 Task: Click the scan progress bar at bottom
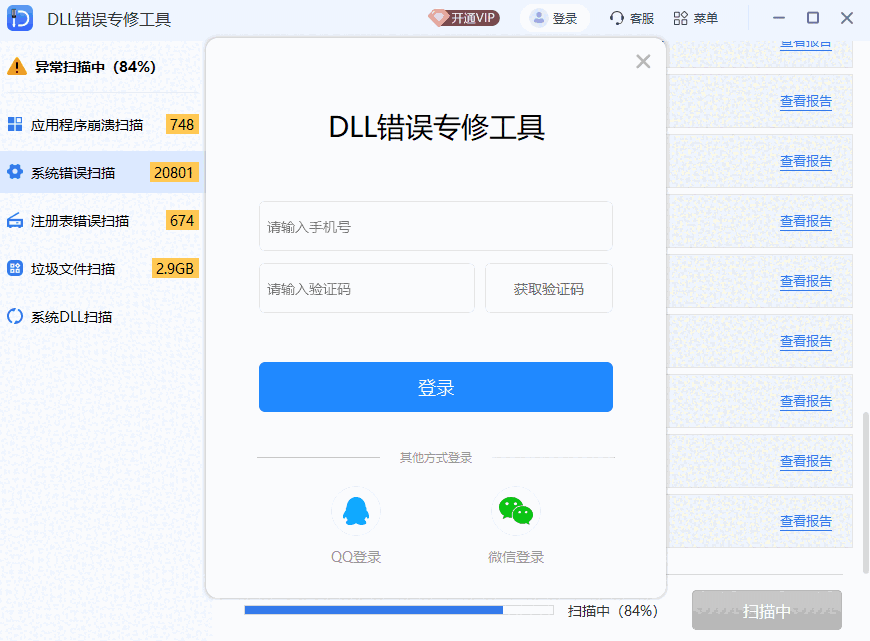coord(400,609)
